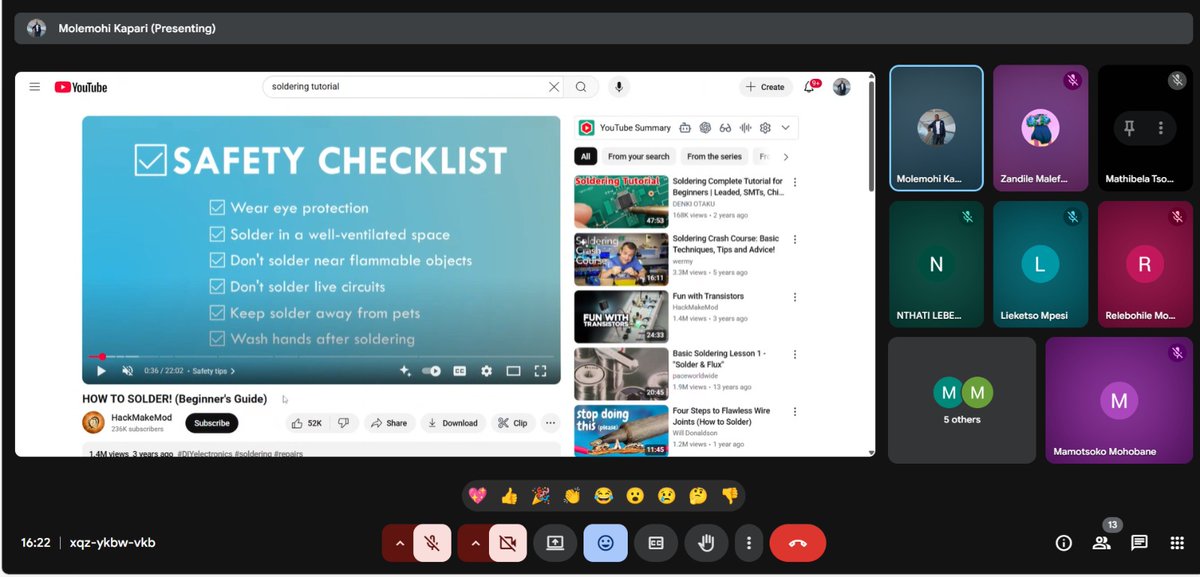Click the Subscribe button for HackMakeMod

click(212, 423)
